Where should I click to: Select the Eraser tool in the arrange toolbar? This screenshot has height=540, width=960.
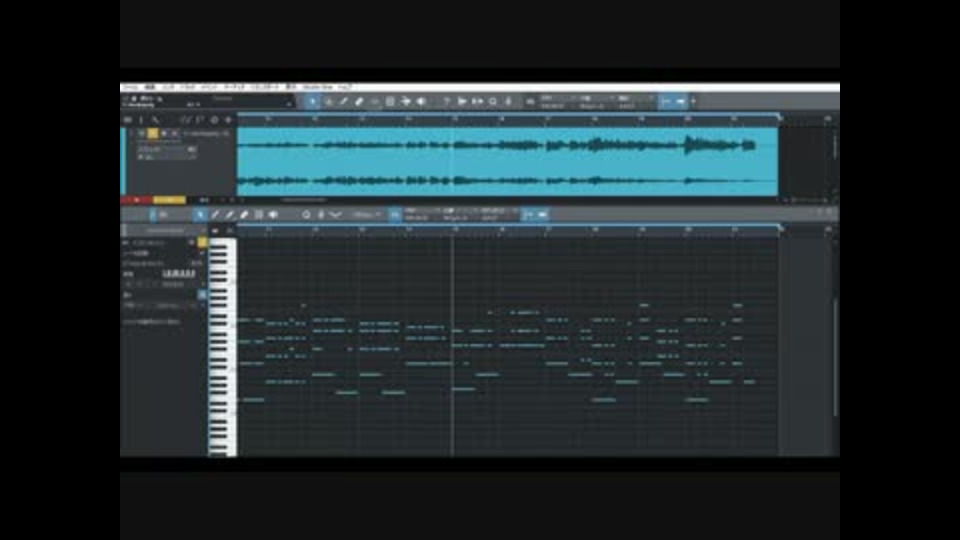tap(359, 102)
